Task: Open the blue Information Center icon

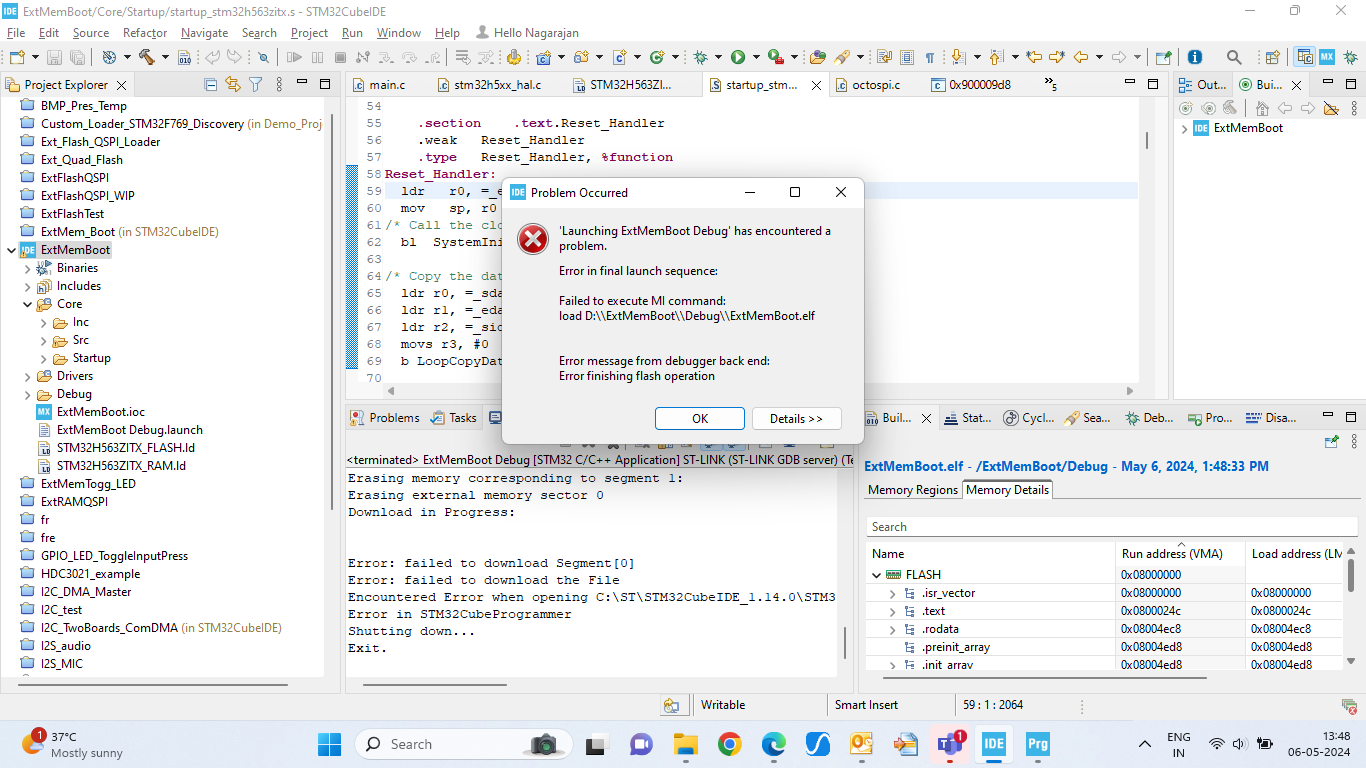Action: pyautogui.click(x=1194, y=57)
